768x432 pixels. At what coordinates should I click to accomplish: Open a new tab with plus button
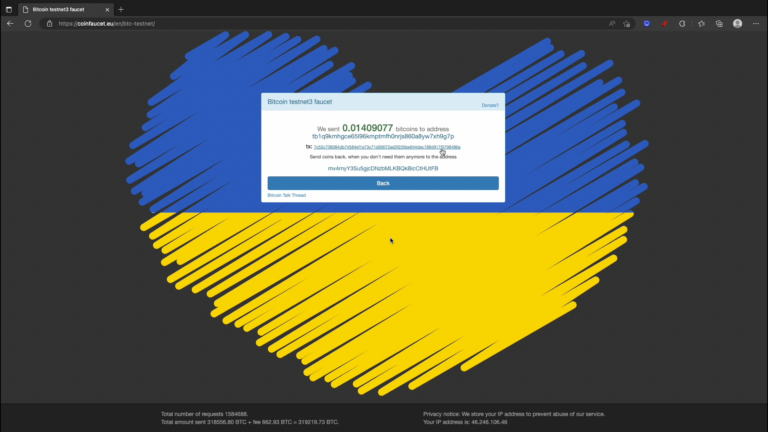[121, 9]
